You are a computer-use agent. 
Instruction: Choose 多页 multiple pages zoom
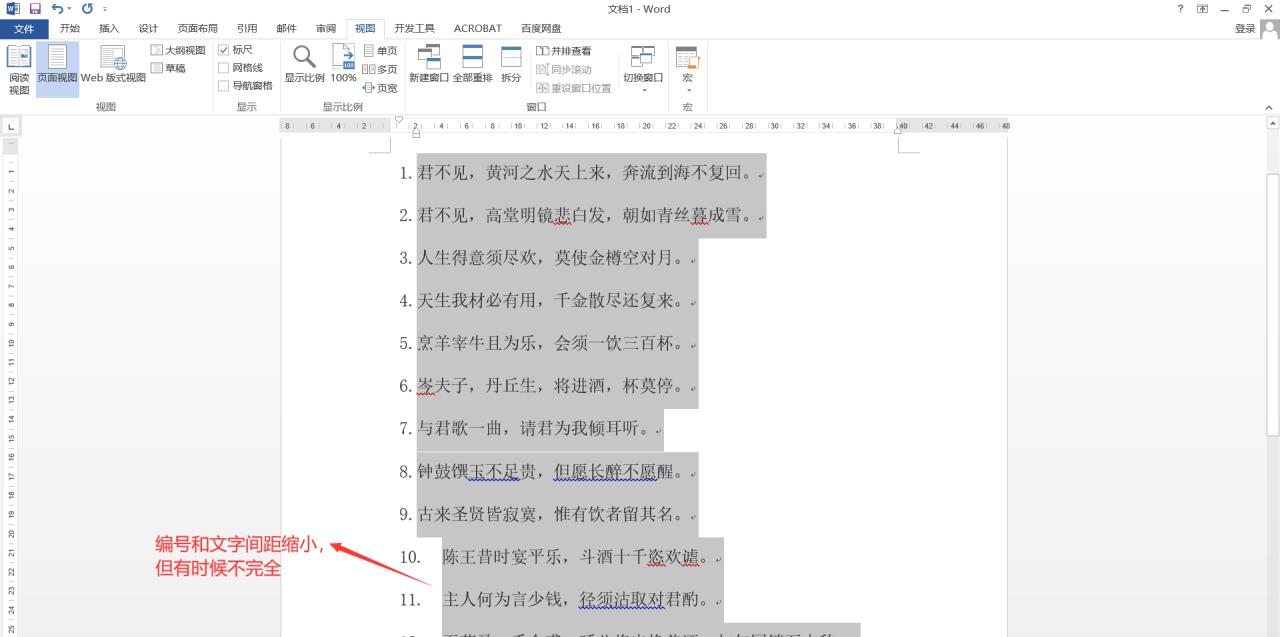pyautogui.click(x=380, y=69)
